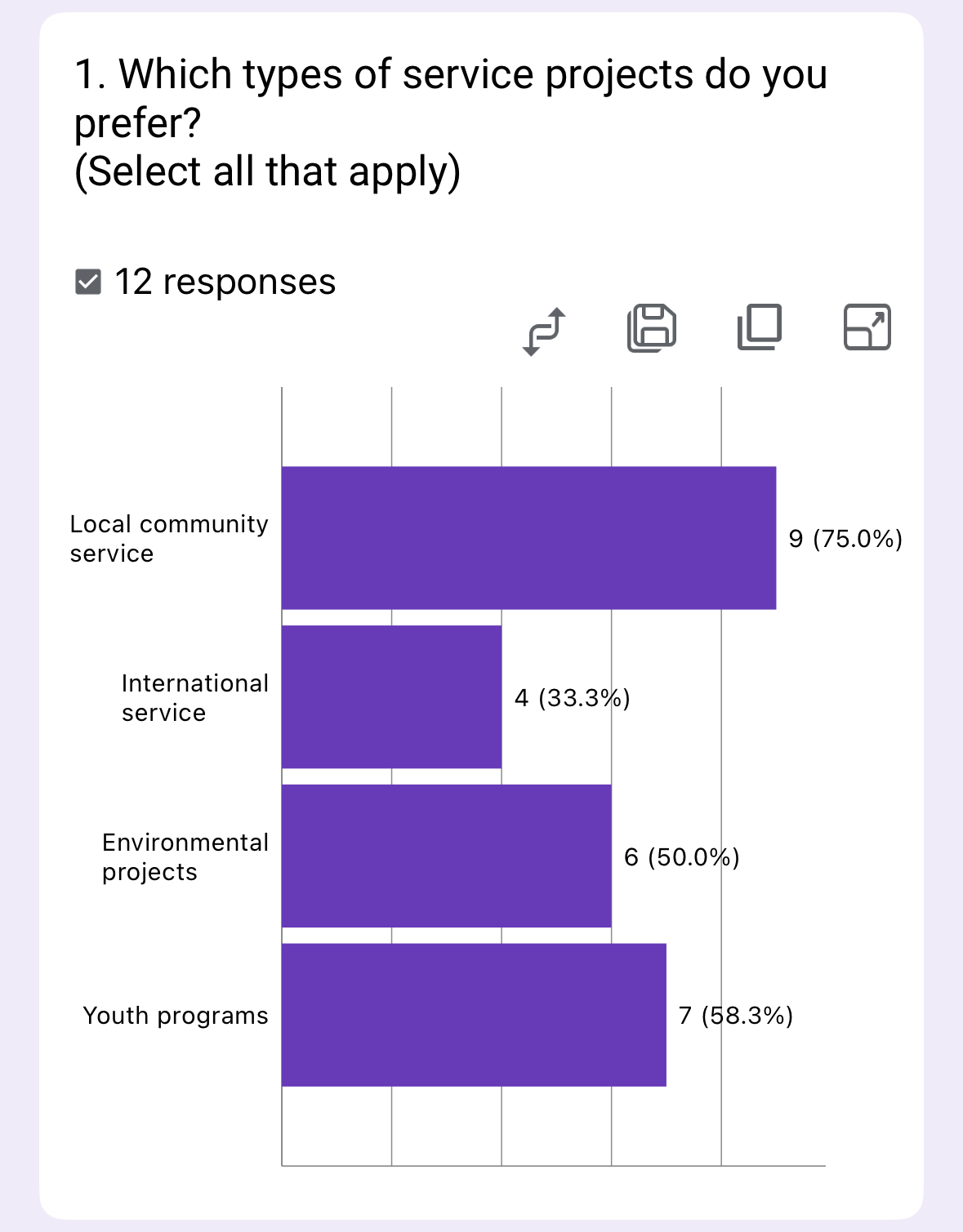The height and width of the screenshot is (1232, 963).
Task: Click the "Environmental projects" axis label
Action: 185,857
